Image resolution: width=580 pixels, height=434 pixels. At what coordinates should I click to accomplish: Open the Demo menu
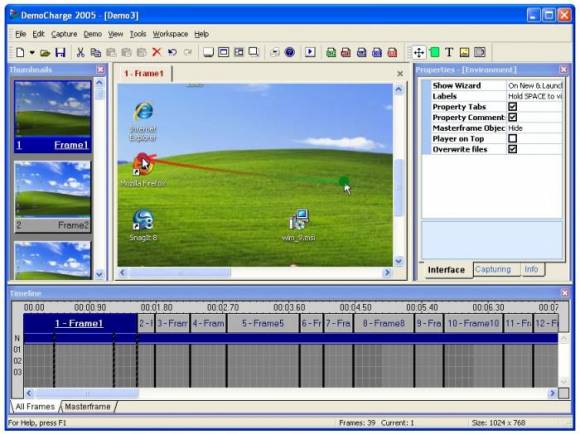[92, 34]
